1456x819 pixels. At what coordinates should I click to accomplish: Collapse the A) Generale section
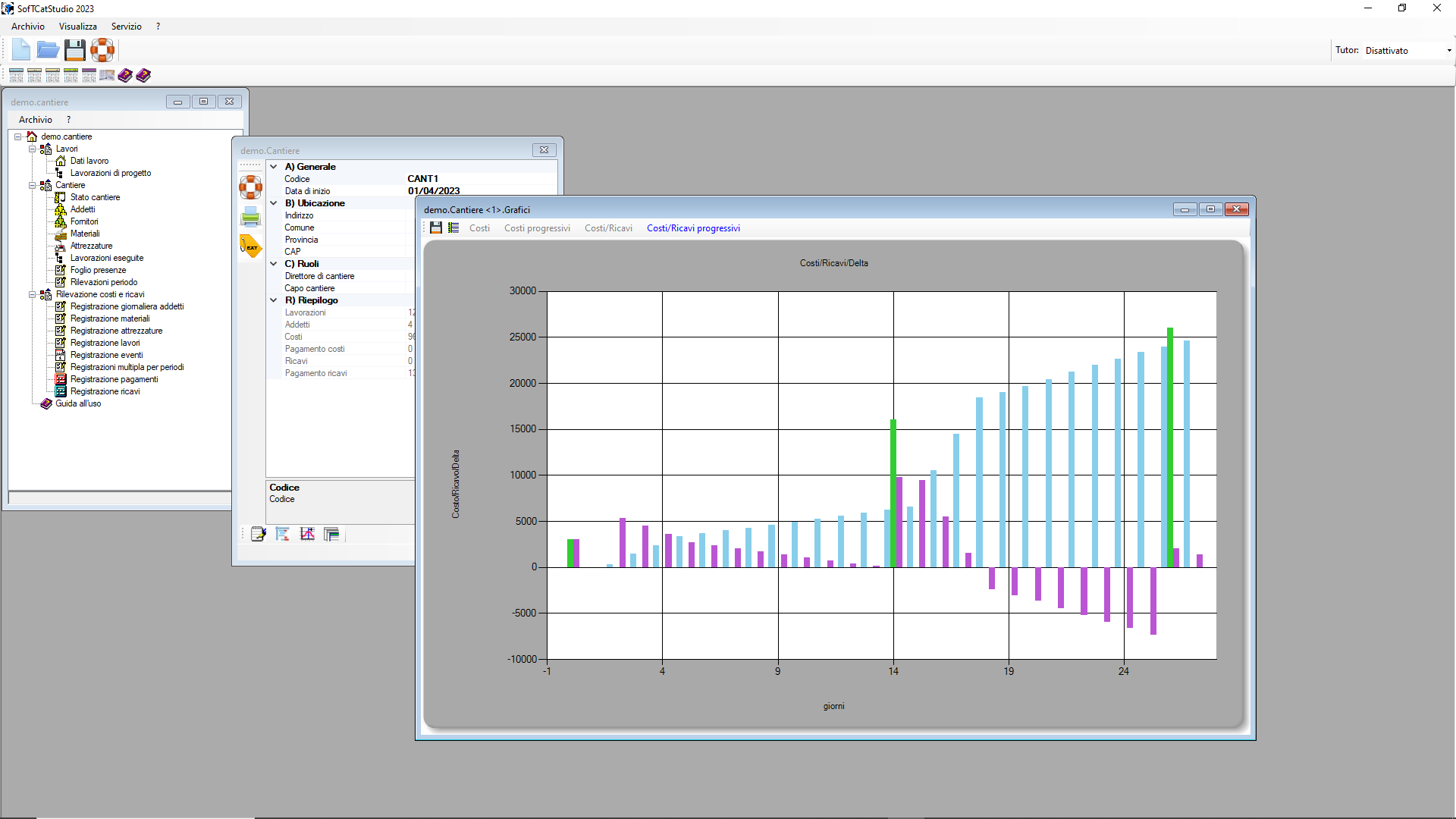(274, 167)
